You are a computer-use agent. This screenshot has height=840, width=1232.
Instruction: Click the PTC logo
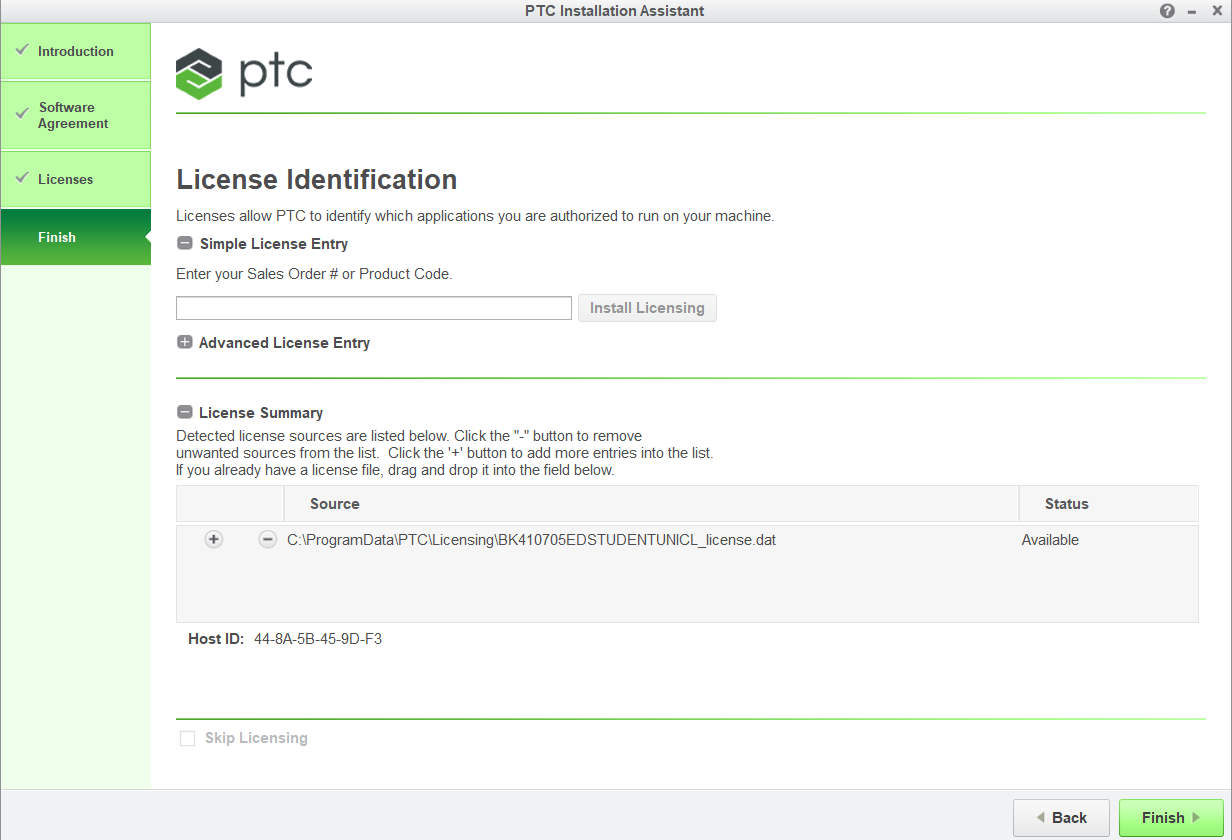tap(244, 73)
